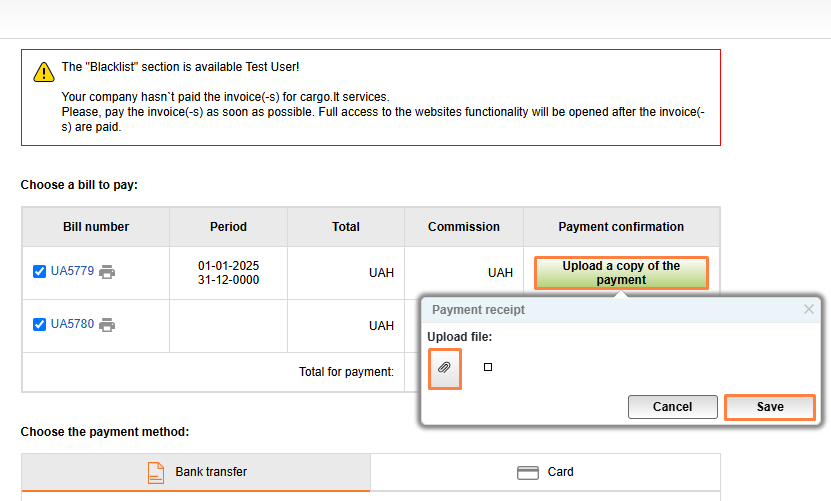The height and width of the screenshot is (501, 831).
Task: Uncheck the UA5780 bill checkbox
Action: (40, 324)
